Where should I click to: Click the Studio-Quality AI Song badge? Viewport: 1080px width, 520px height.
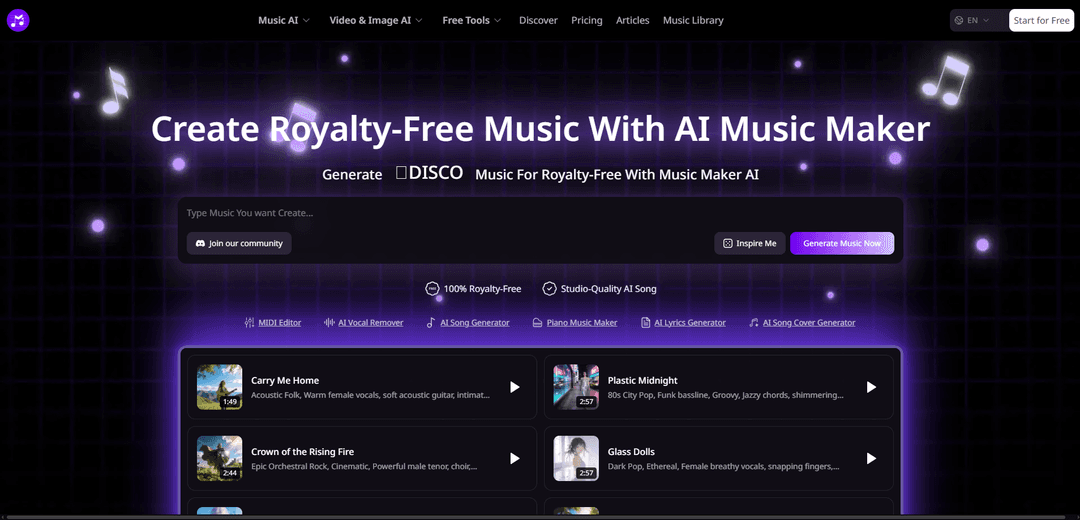[x=599, y=289]
